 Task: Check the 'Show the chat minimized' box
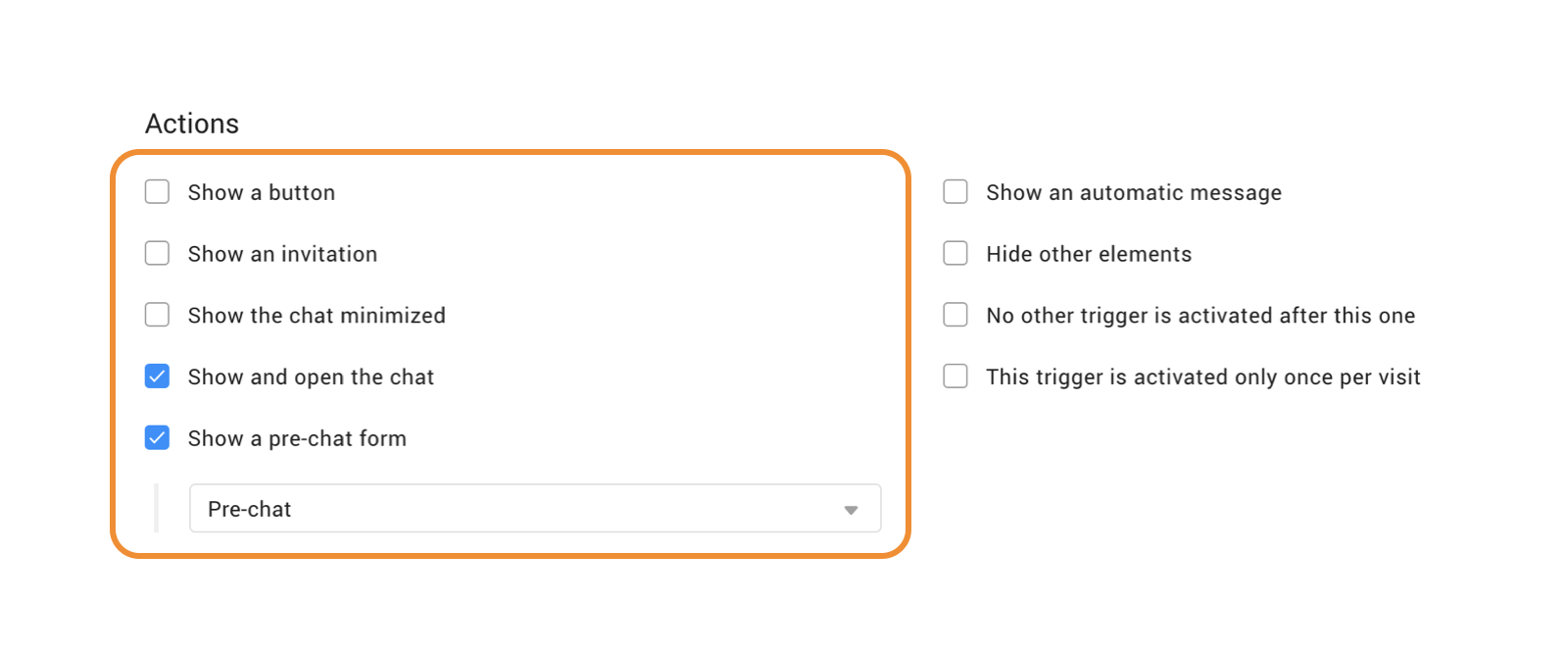157,315
